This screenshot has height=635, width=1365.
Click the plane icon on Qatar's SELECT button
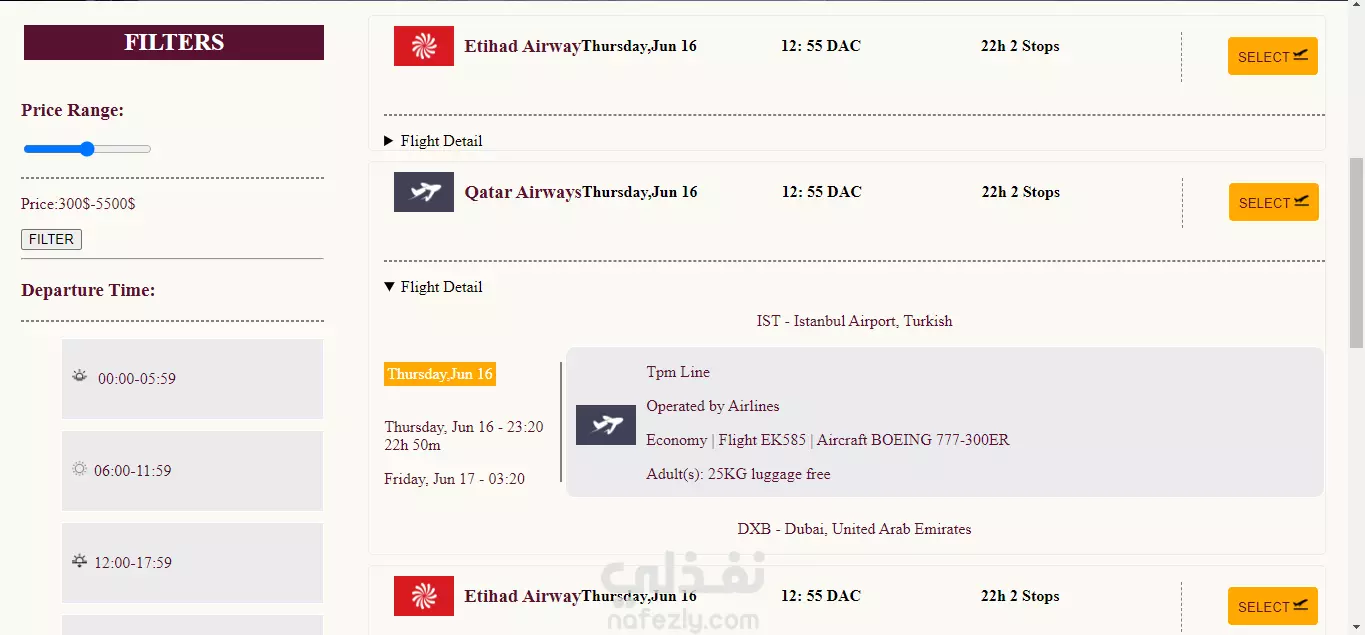1301,201
